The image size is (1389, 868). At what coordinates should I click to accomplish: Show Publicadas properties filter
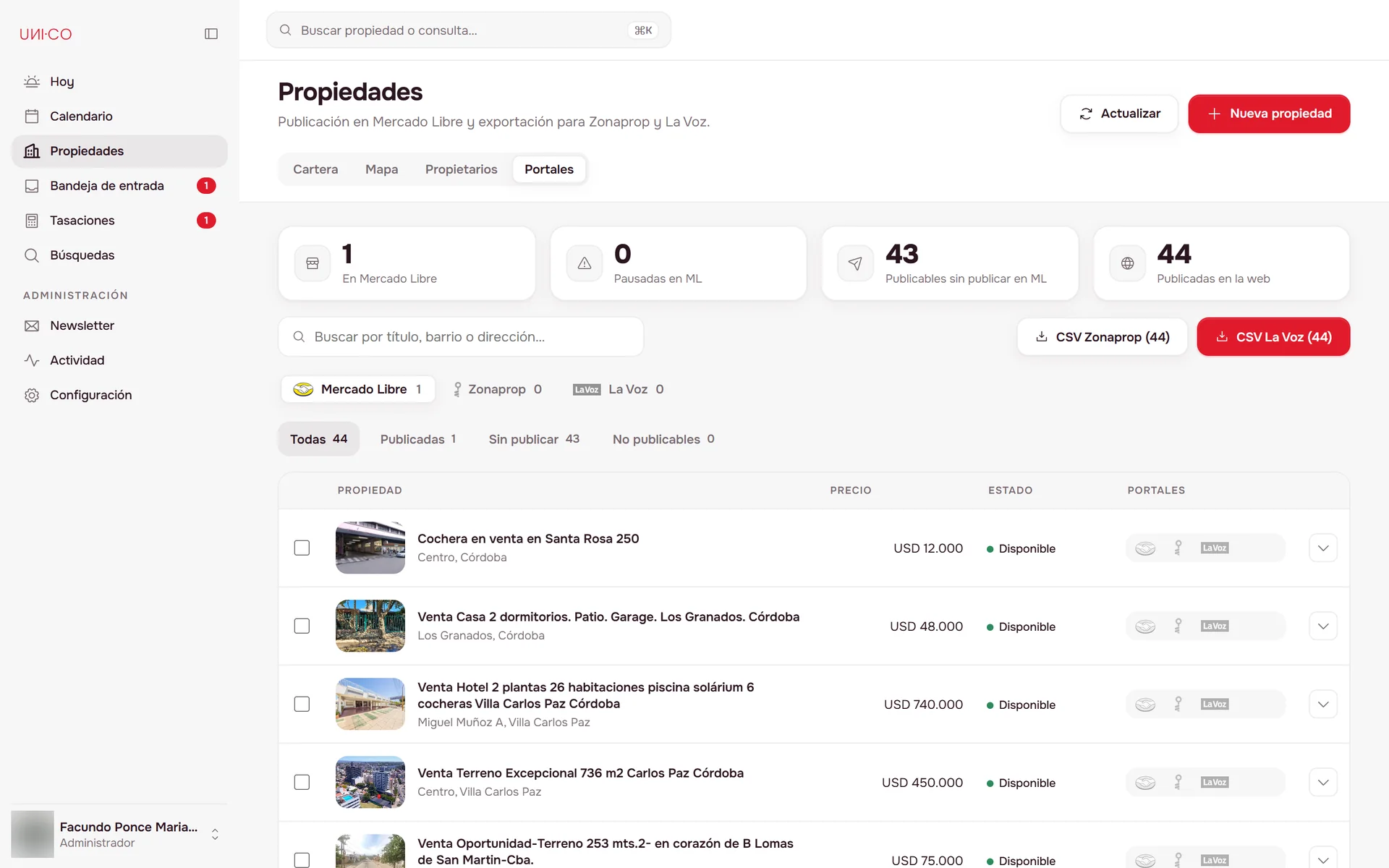pyautogui.click(x=418, y=439)
